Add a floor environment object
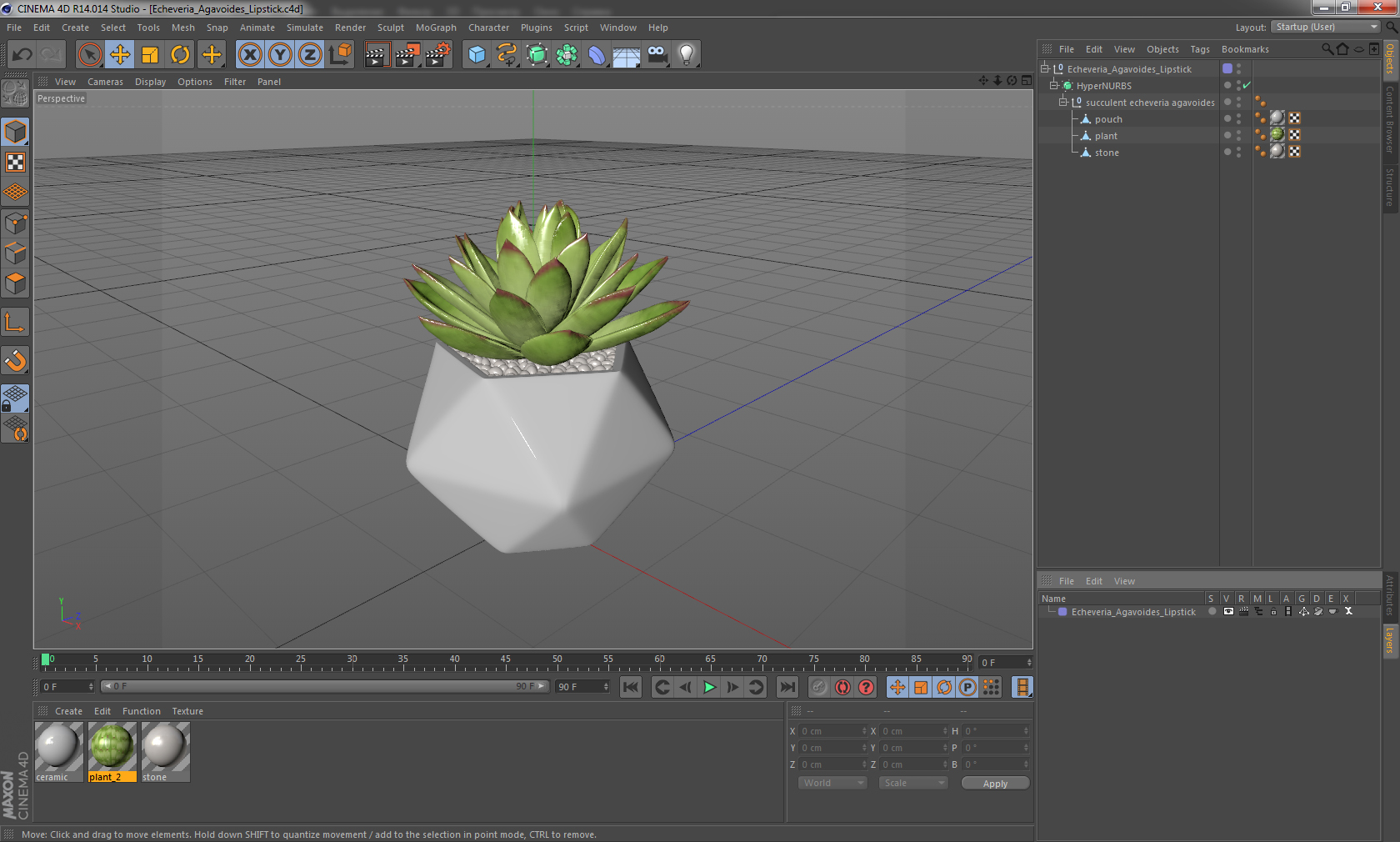1400x842 pixels. (x=627, y=55)
